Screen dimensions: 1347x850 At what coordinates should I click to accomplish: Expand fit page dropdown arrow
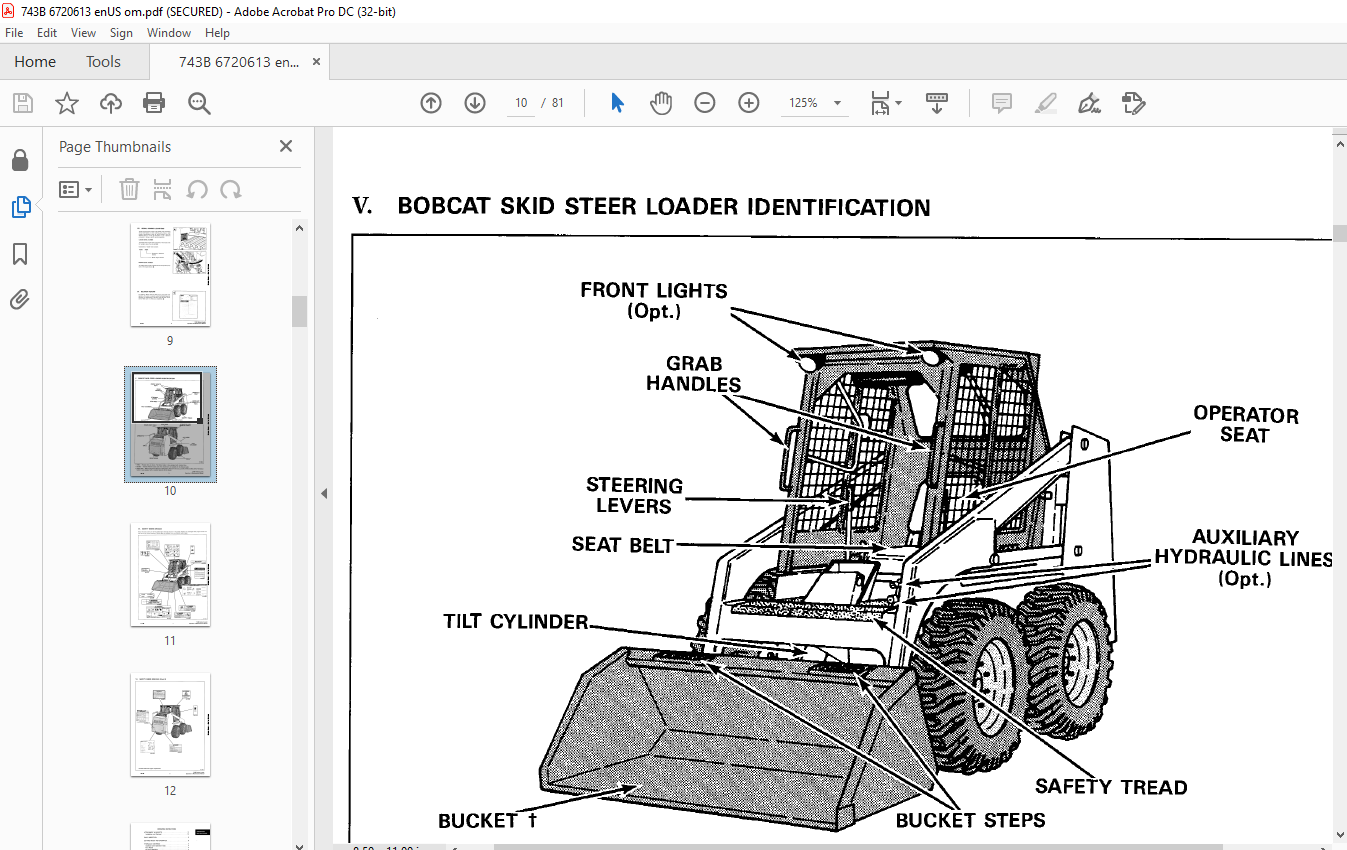[898, 103]
